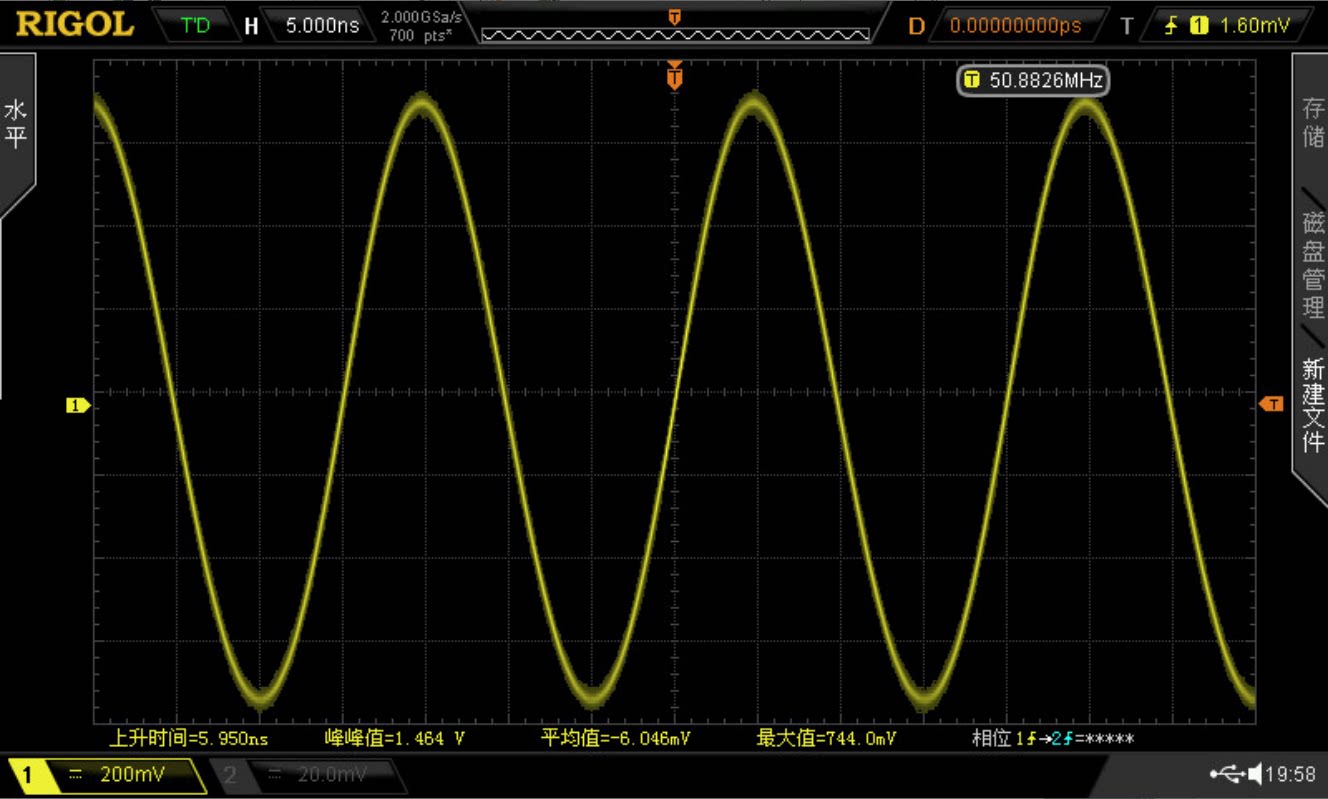The height and width of the screenshot is (799, 1328).
Task: Select the 磁盘管理 disk management tab
Action: 1312,265
